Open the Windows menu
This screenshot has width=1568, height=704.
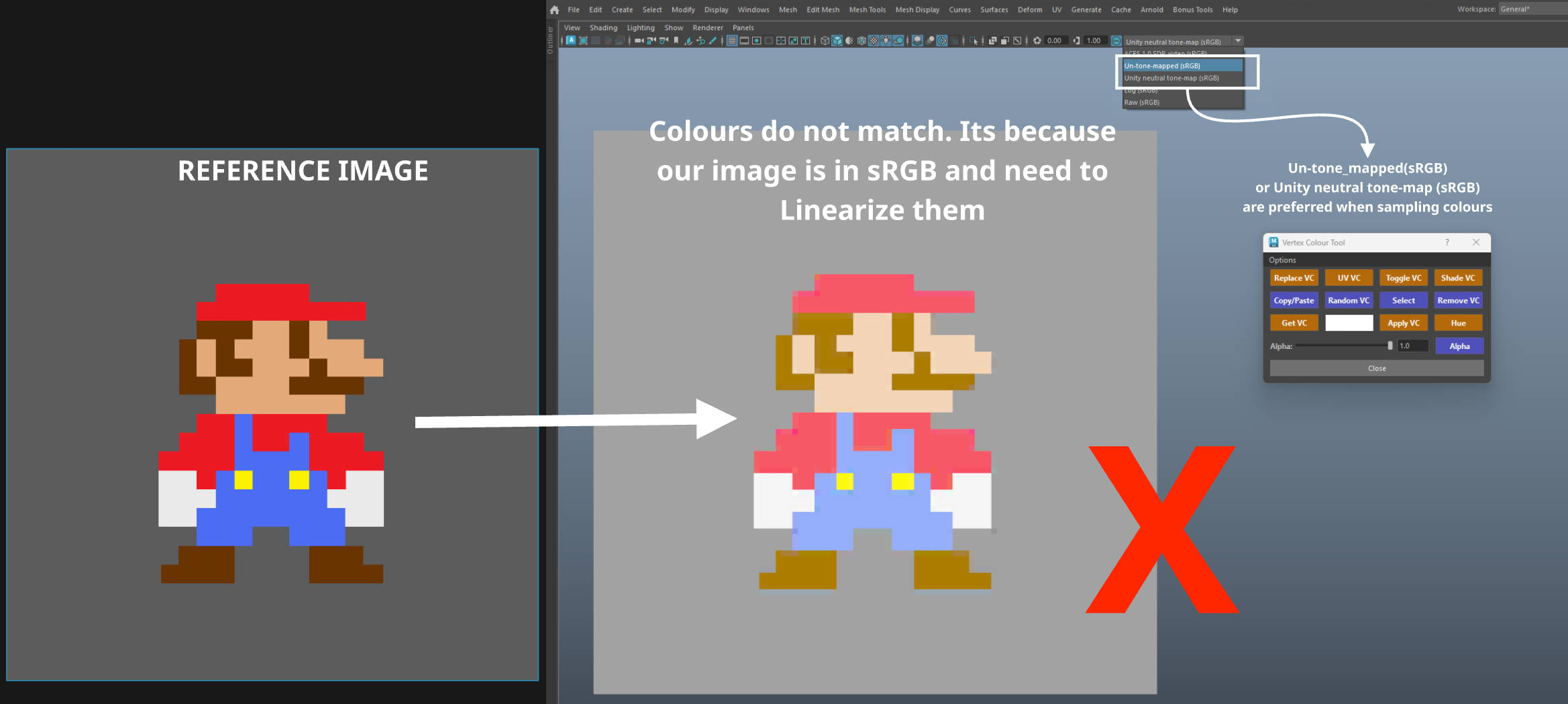pyautogui.click(x=753, y=9)
